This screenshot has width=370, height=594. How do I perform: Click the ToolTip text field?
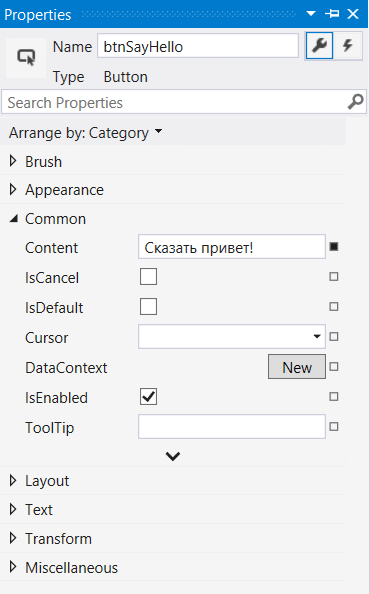(x=232, y=427)
